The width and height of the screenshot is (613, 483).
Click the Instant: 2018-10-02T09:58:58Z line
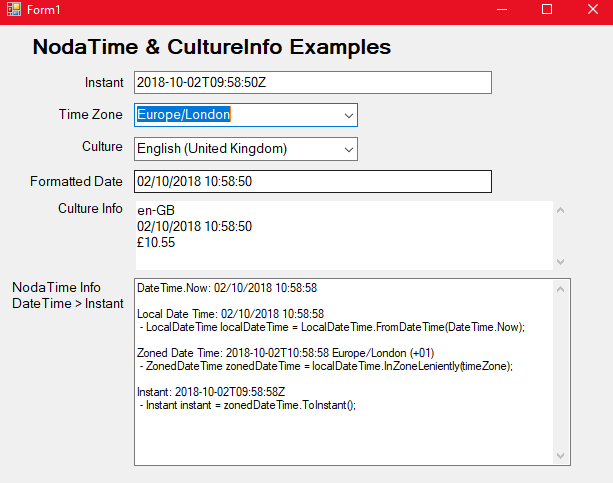pyautogui.click(x=211, y=392)
